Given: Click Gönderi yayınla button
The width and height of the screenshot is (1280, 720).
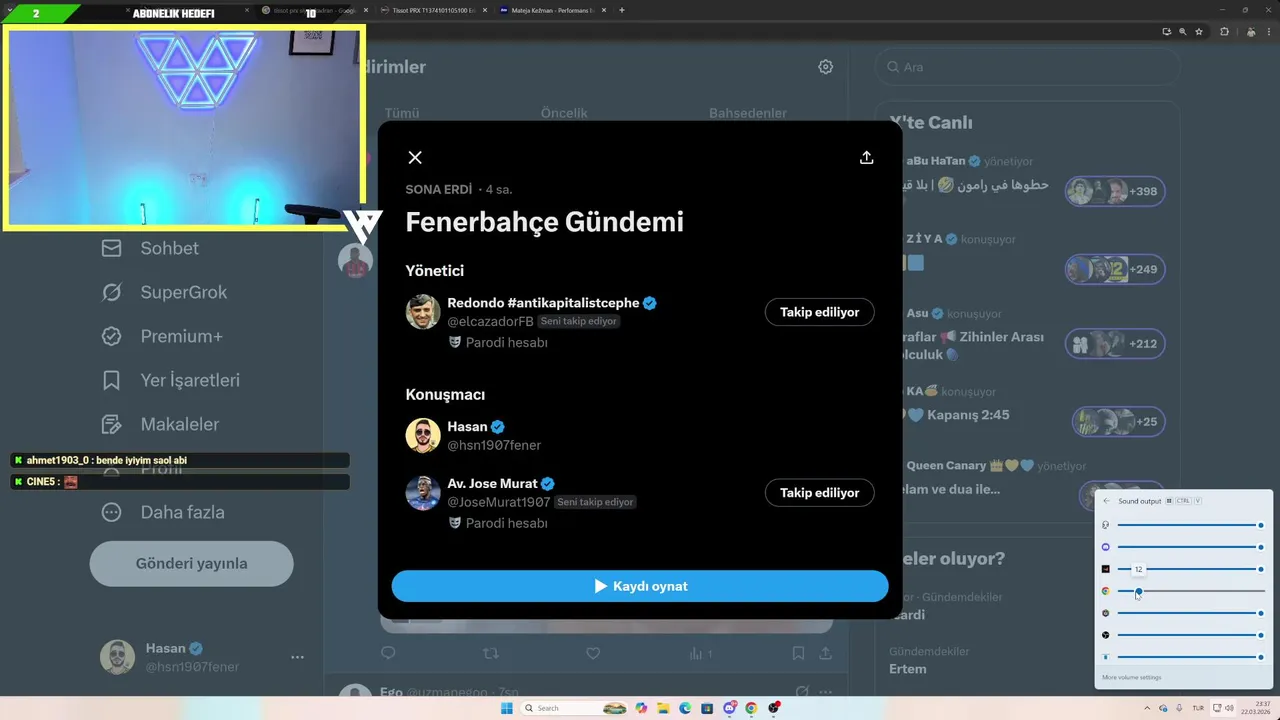Looking at the screenshot, I should click(x=192, y=563).
